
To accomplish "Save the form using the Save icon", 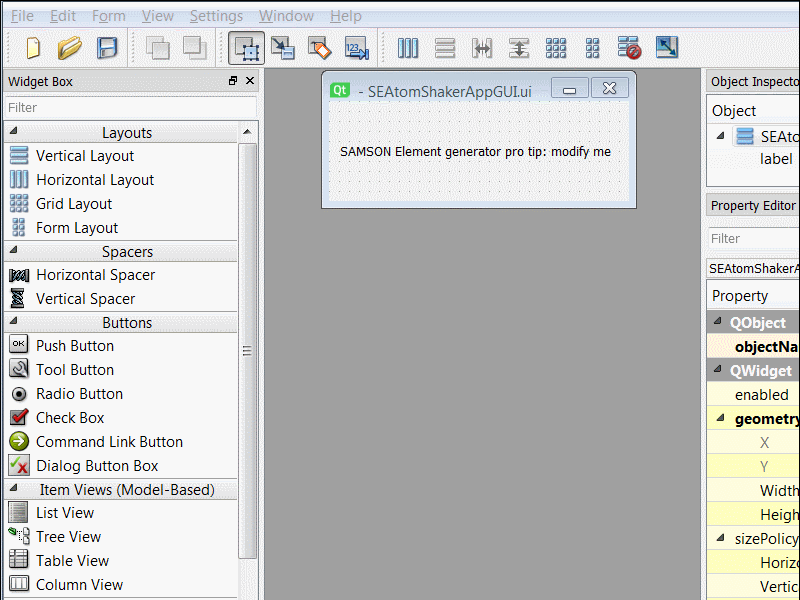I will point(107,47).
